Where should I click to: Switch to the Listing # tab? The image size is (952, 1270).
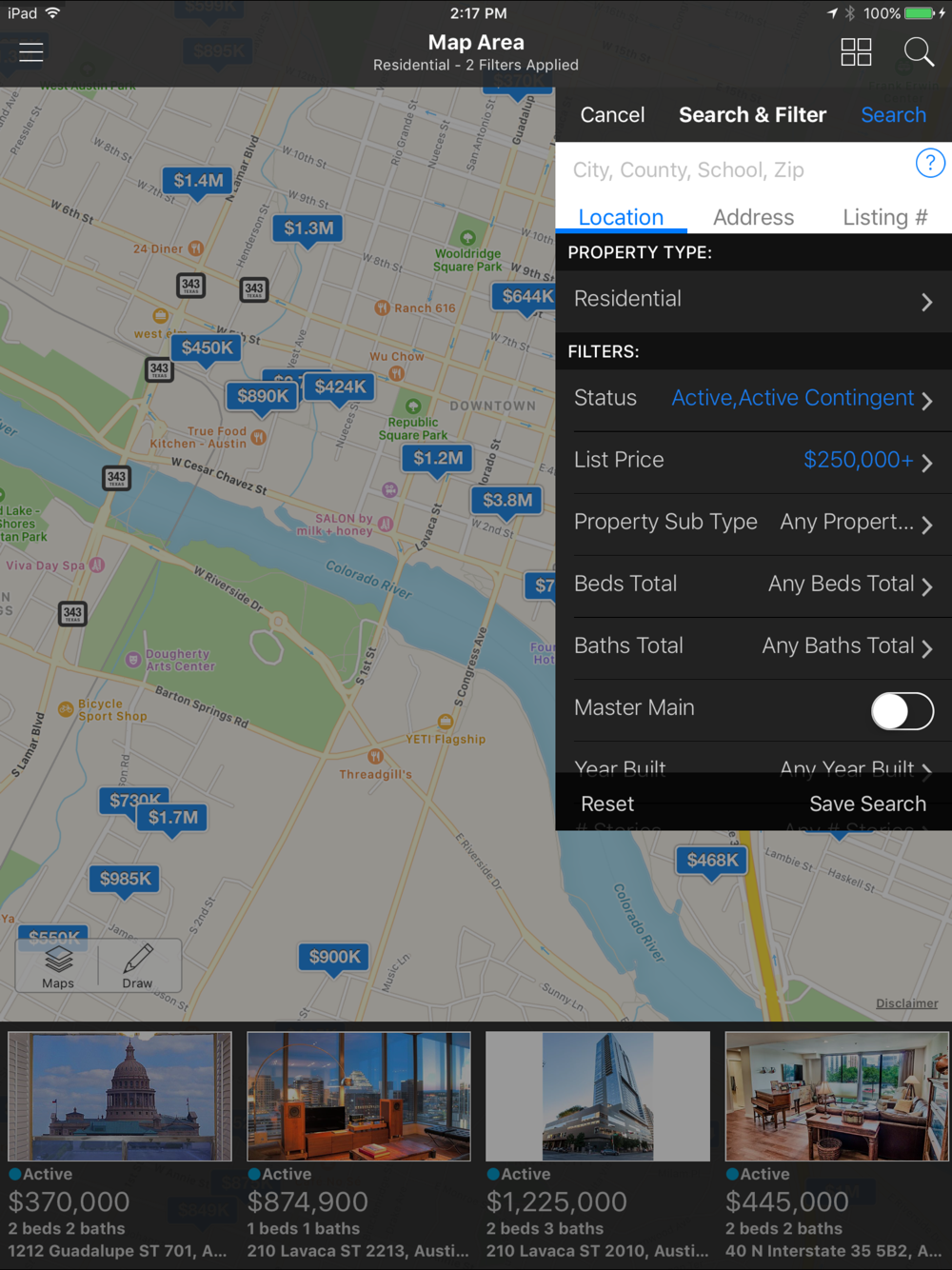(885, 217)
